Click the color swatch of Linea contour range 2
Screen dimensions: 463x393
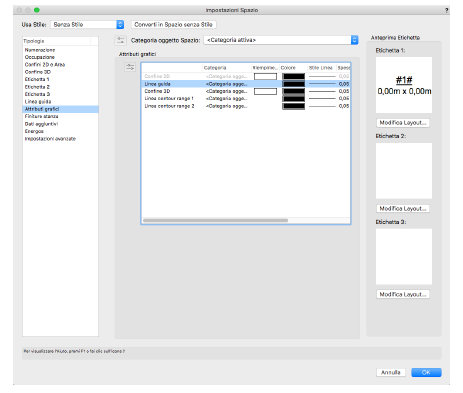pyautogui.click(x=293, y=106)
